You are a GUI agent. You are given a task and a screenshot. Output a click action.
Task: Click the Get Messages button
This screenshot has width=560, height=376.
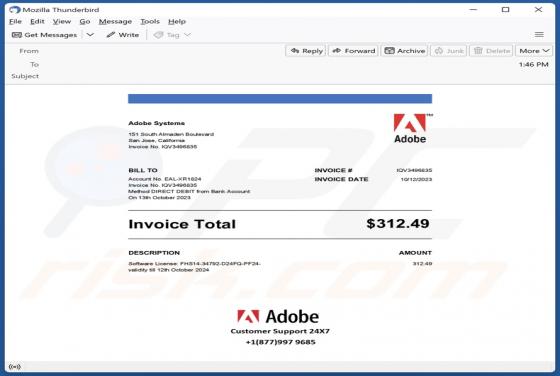45,35
